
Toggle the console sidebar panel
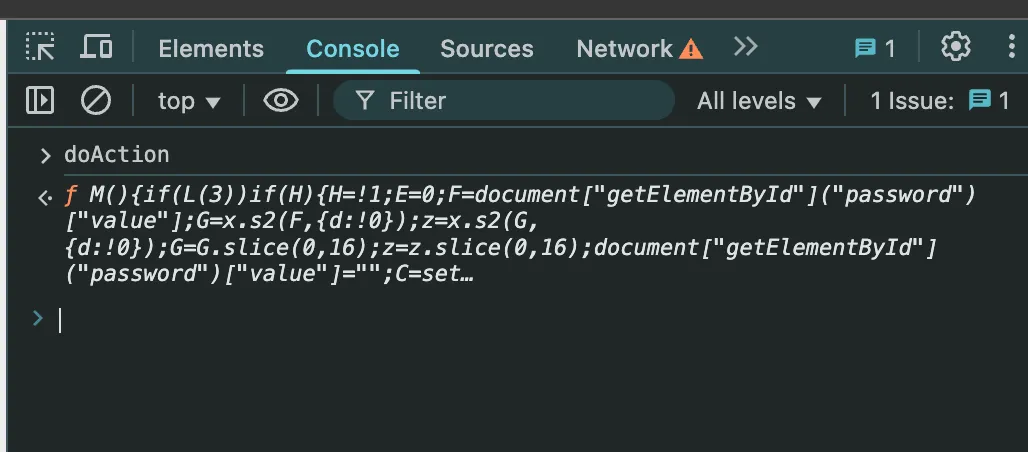coord(40,100)
